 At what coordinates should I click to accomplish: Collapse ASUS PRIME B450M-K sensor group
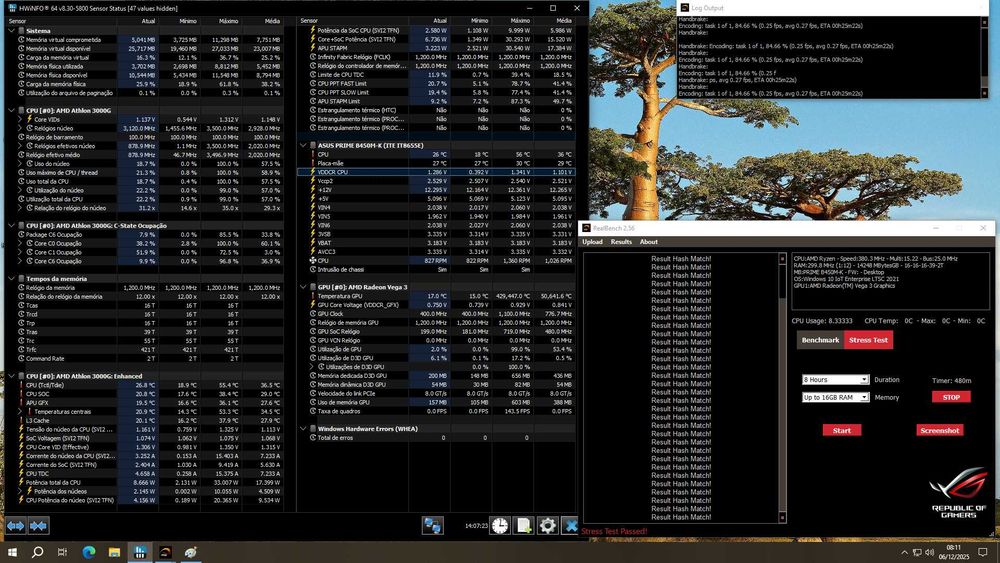[x=304, y=145]
